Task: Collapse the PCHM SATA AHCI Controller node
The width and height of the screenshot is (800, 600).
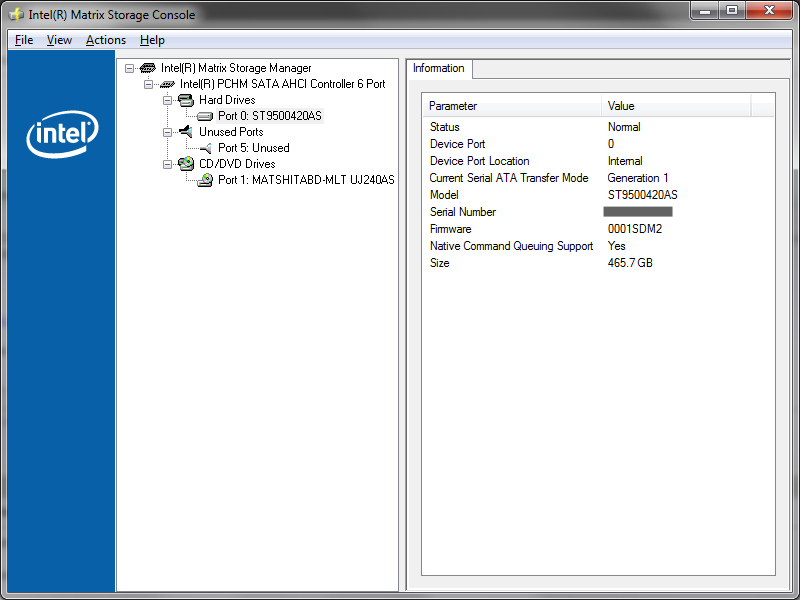Action: pyautogui.click(x=148, y=84)
